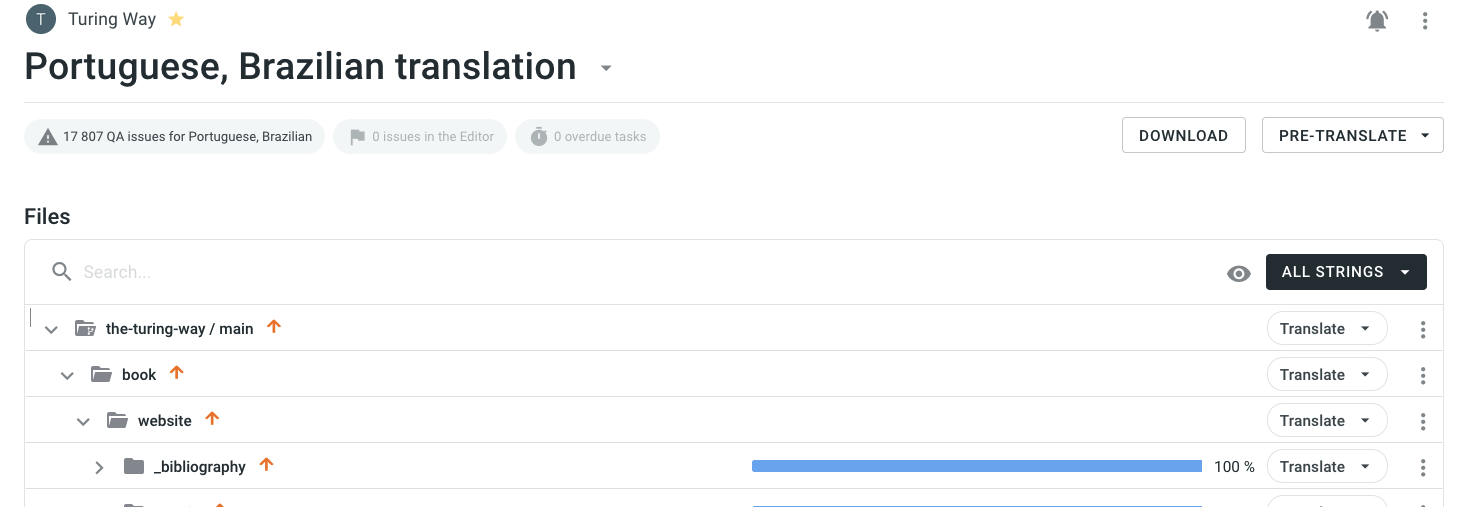Click the search magnifier icon
The height and width of the screenshot is (507, 1481).
click(62, 272)
